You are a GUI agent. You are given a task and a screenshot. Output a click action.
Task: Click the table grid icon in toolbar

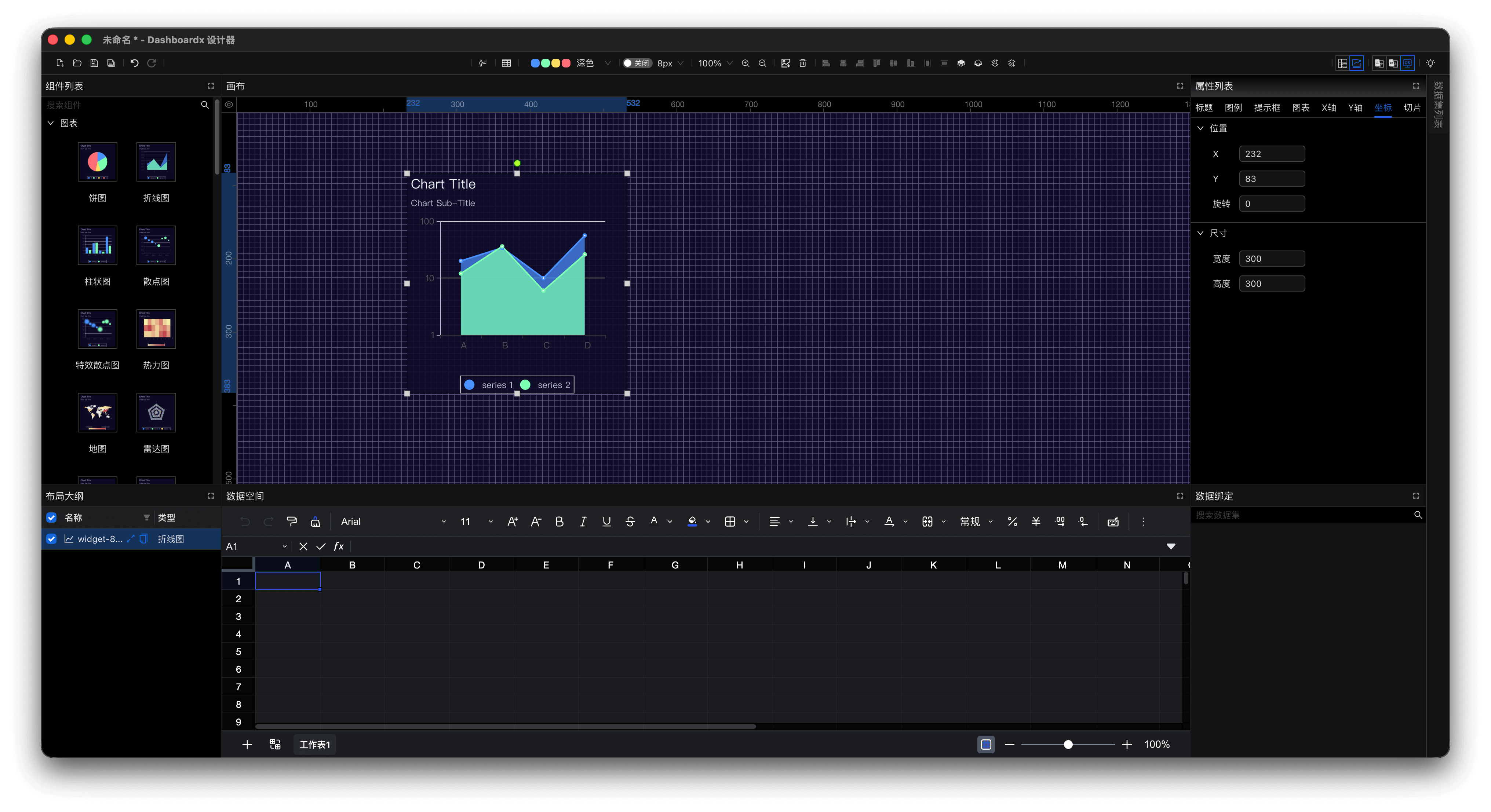(x=506, y=63)
